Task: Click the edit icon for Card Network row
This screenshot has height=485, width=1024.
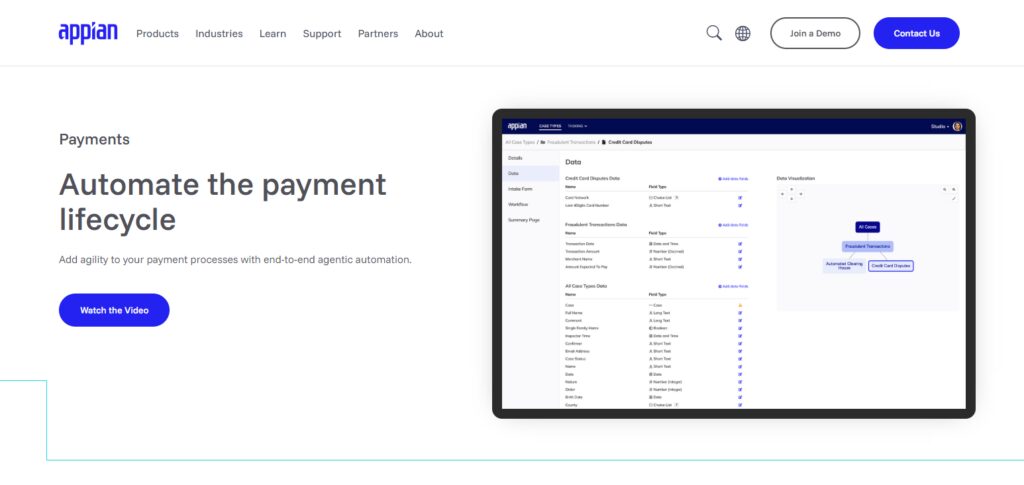Action: click(x=740, y=197)
